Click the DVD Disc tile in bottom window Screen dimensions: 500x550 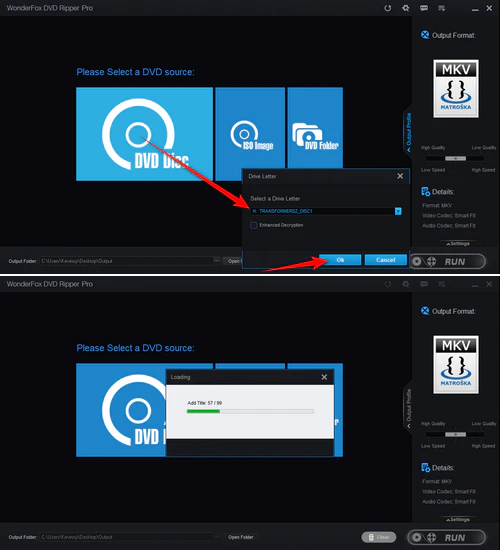click(x=121, y=410)
